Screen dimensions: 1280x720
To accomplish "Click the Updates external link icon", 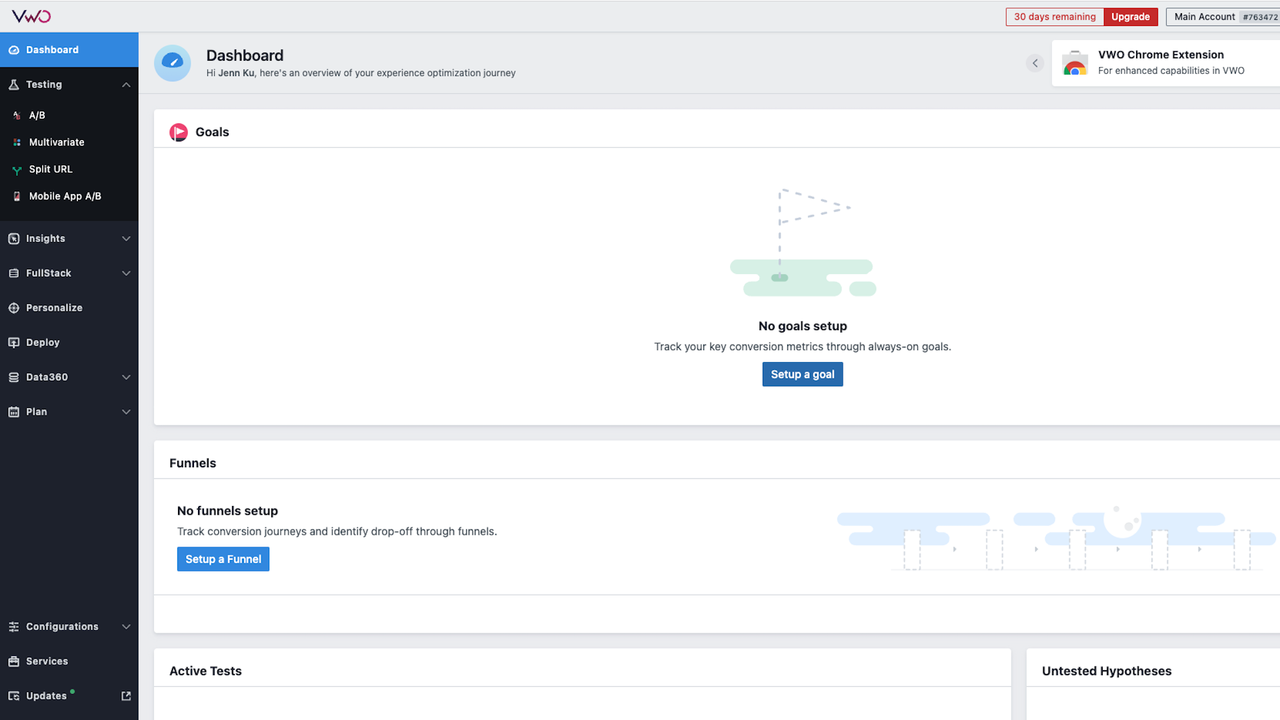I will click(x=126, y=696).
